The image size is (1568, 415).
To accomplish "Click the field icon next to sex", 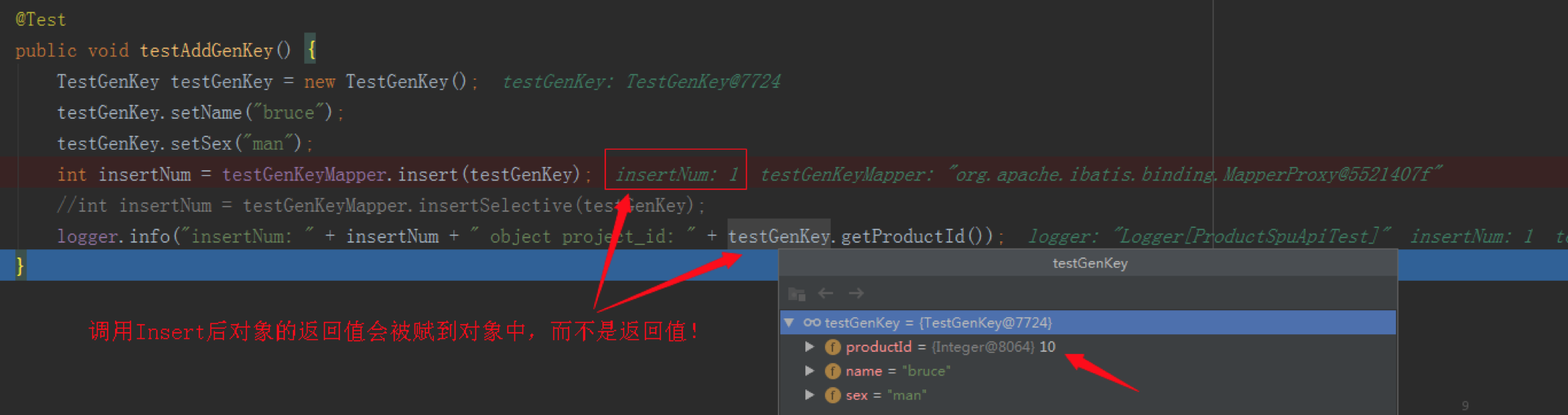I will click(x=832, y=395).
